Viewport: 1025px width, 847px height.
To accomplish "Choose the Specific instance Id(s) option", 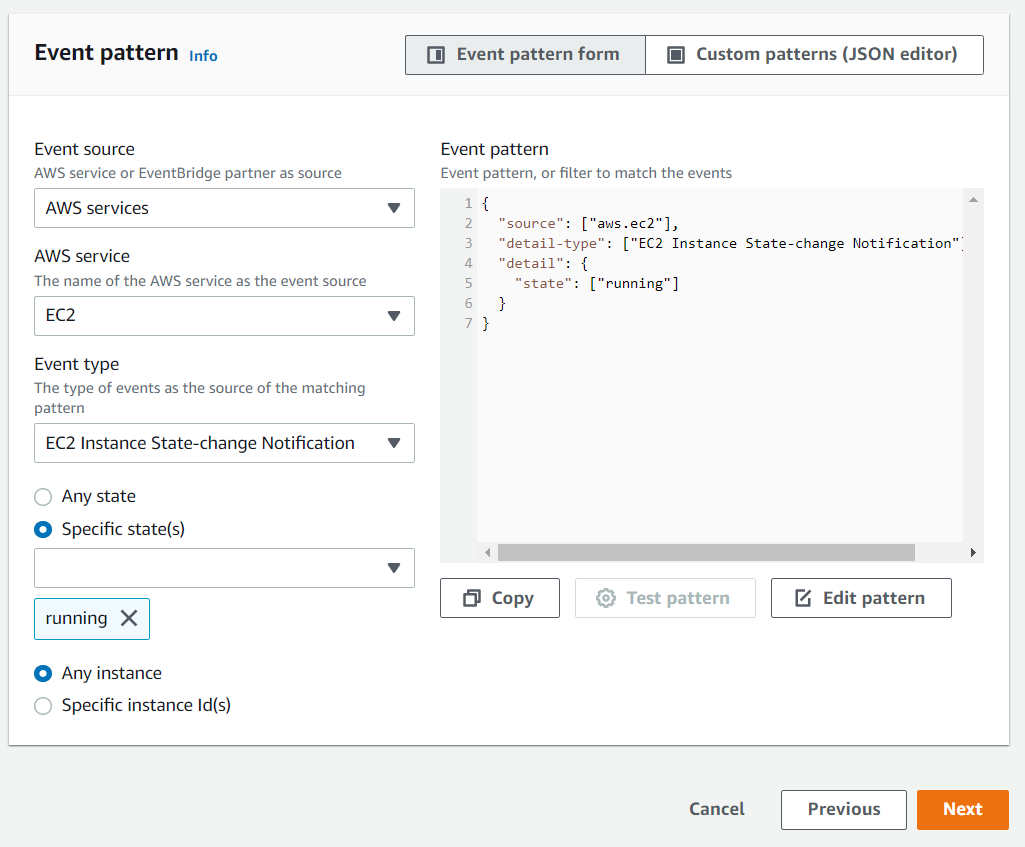I will 43,706.
